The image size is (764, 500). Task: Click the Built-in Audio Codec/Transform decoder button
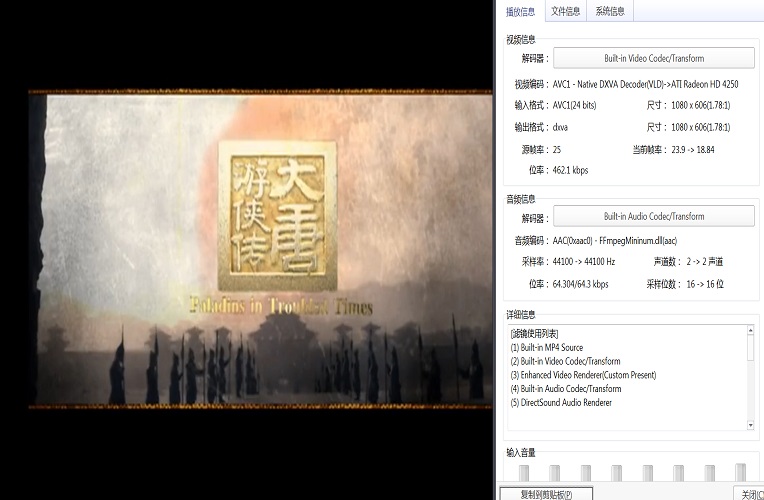tap(654, 216)
